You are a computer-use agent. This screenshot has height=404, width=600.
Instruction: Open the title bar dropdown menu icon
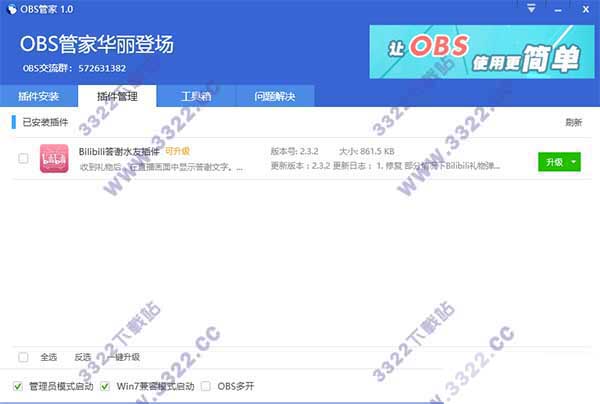tap(531, 8)
